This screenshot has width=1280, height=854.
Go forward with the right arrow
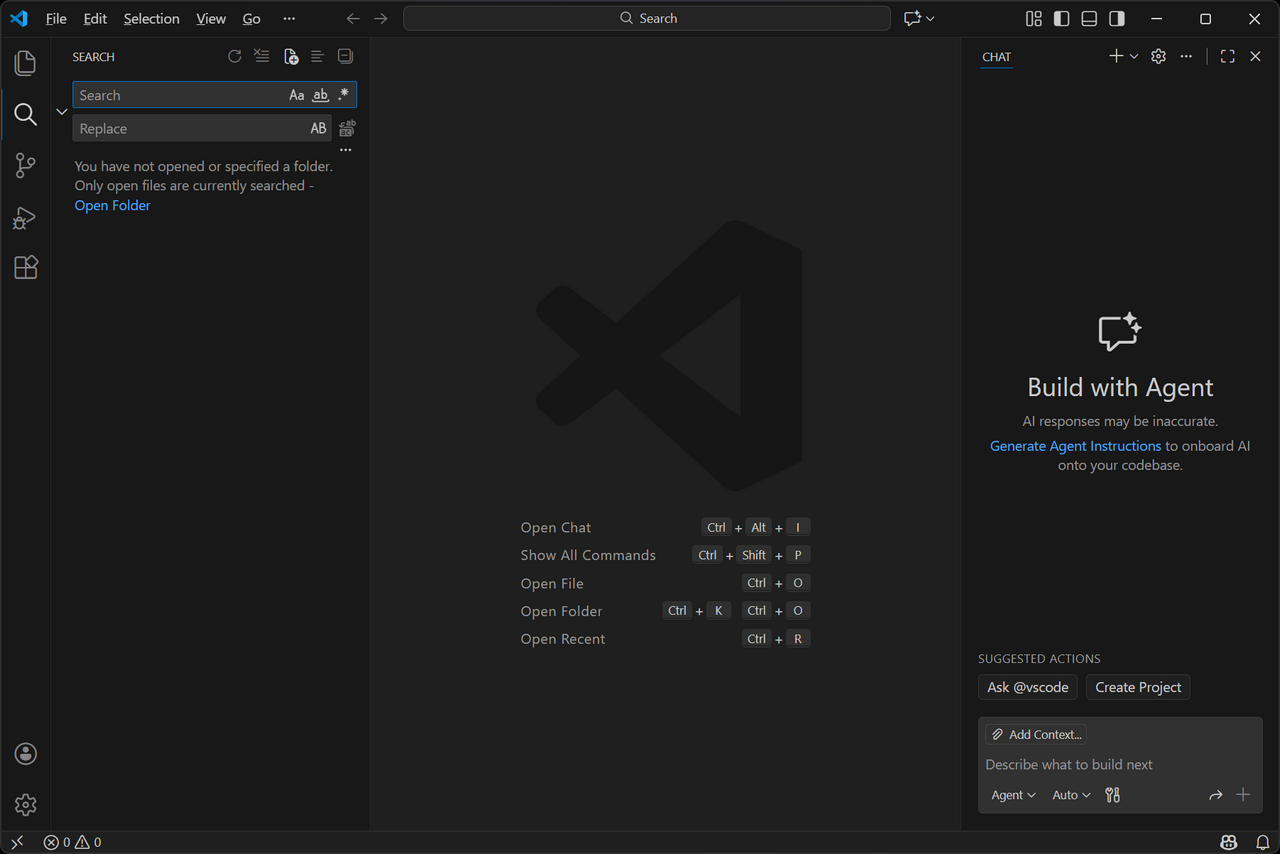(x=380, y=18)
